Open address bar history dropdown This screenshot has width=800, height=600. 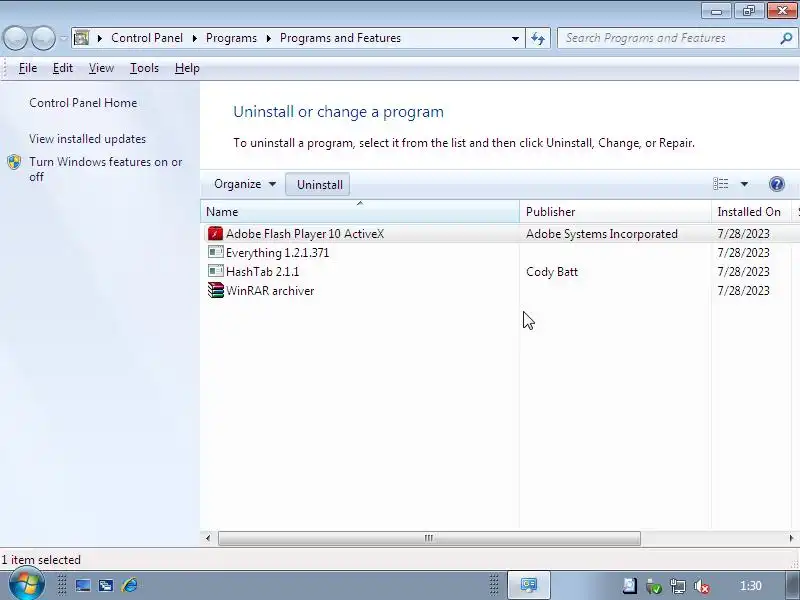(515, 38)
